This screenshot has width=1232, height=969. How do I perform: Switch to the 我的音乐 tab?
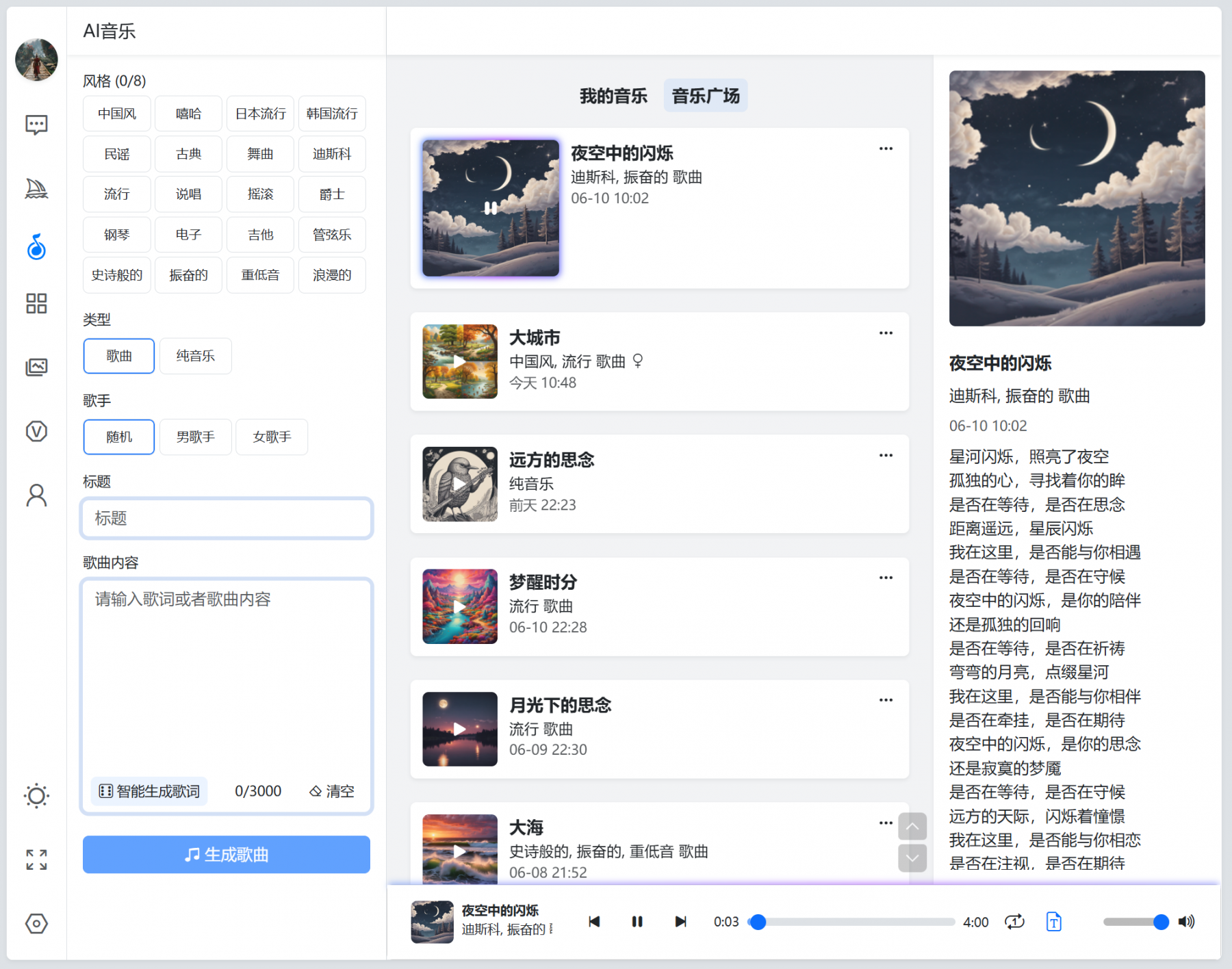pyautogui.click(x=613, y=96)
